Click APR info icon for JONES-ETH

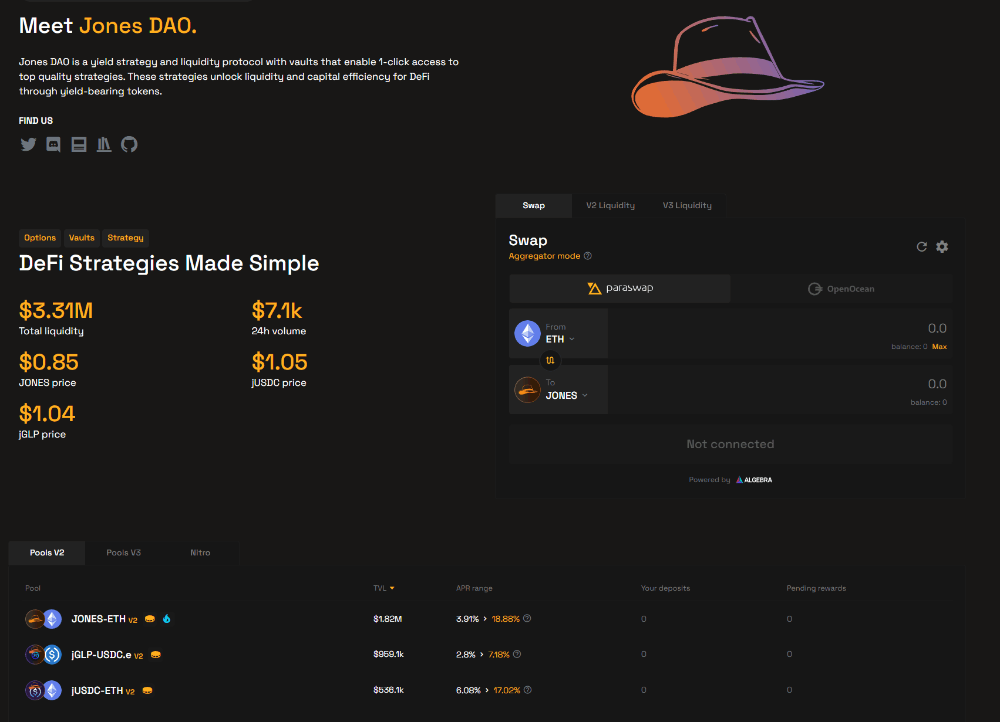click(x=527, y=618)
